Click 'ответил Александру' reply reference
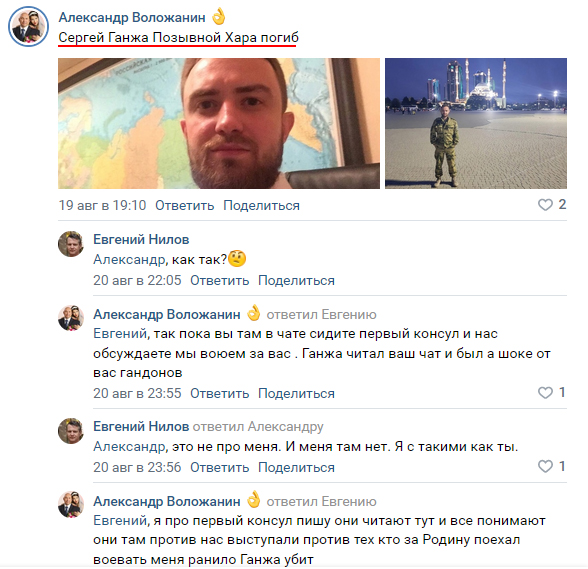This screenshot has height=569, width=588. pyautogui.click(x=258, y=426)
